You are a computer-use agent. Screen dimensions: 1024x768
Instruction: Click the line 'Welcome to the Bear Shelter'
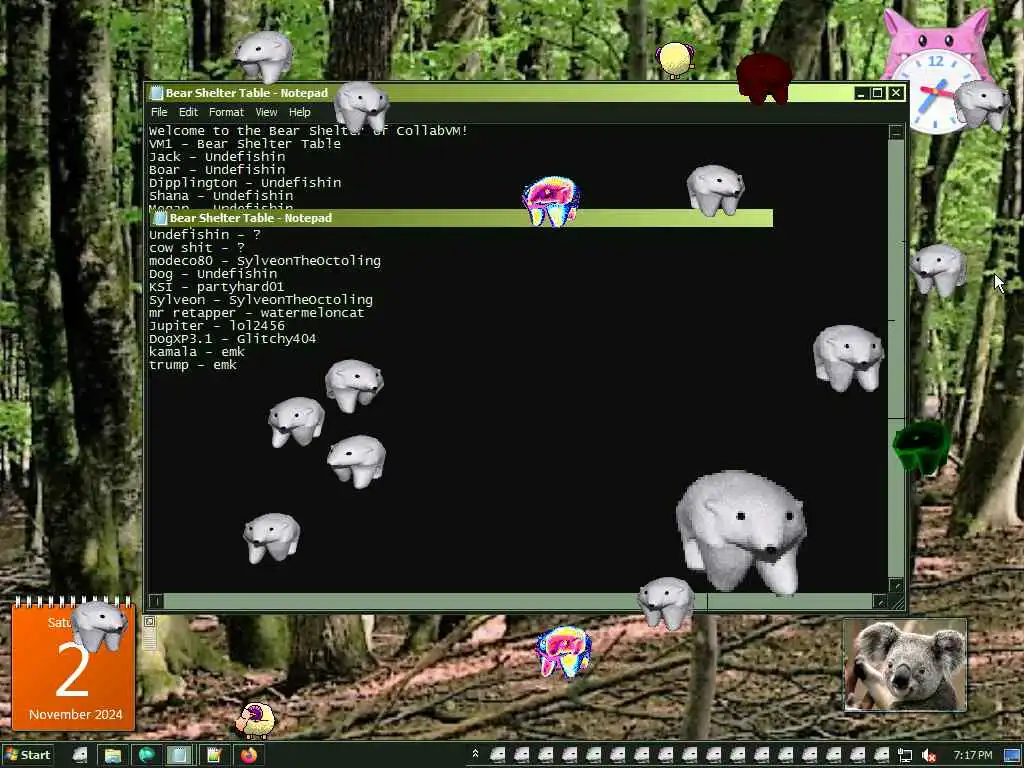point(308,131)
